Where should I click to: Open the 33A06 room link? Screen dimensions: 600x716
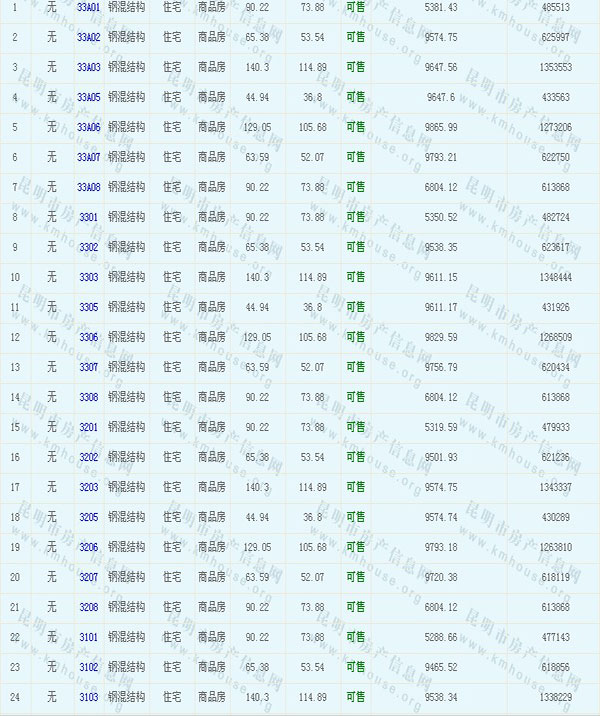point(88,127)
